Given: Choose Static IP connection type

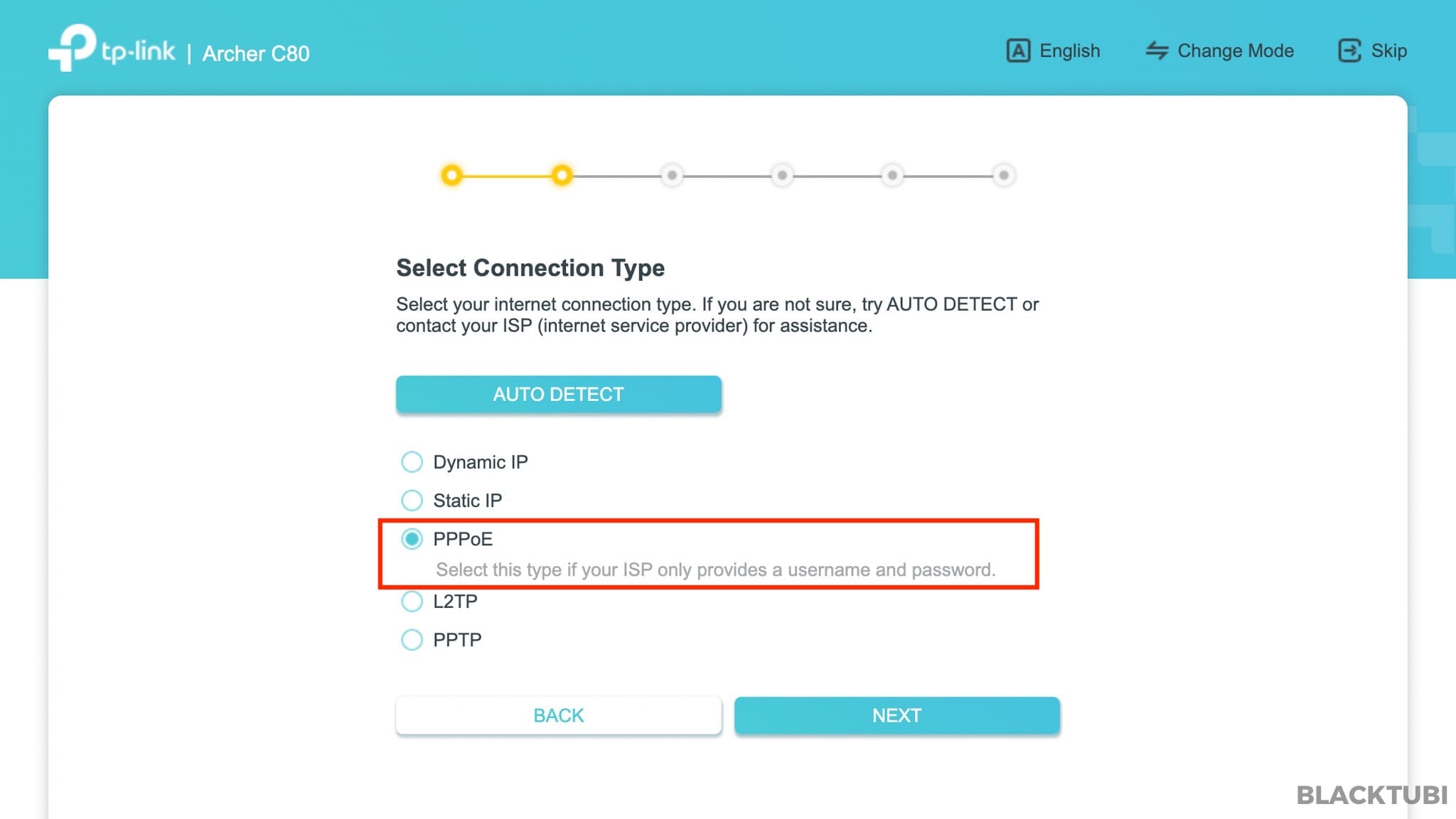Looking at the screenshot, I should [x=412, y=500].
